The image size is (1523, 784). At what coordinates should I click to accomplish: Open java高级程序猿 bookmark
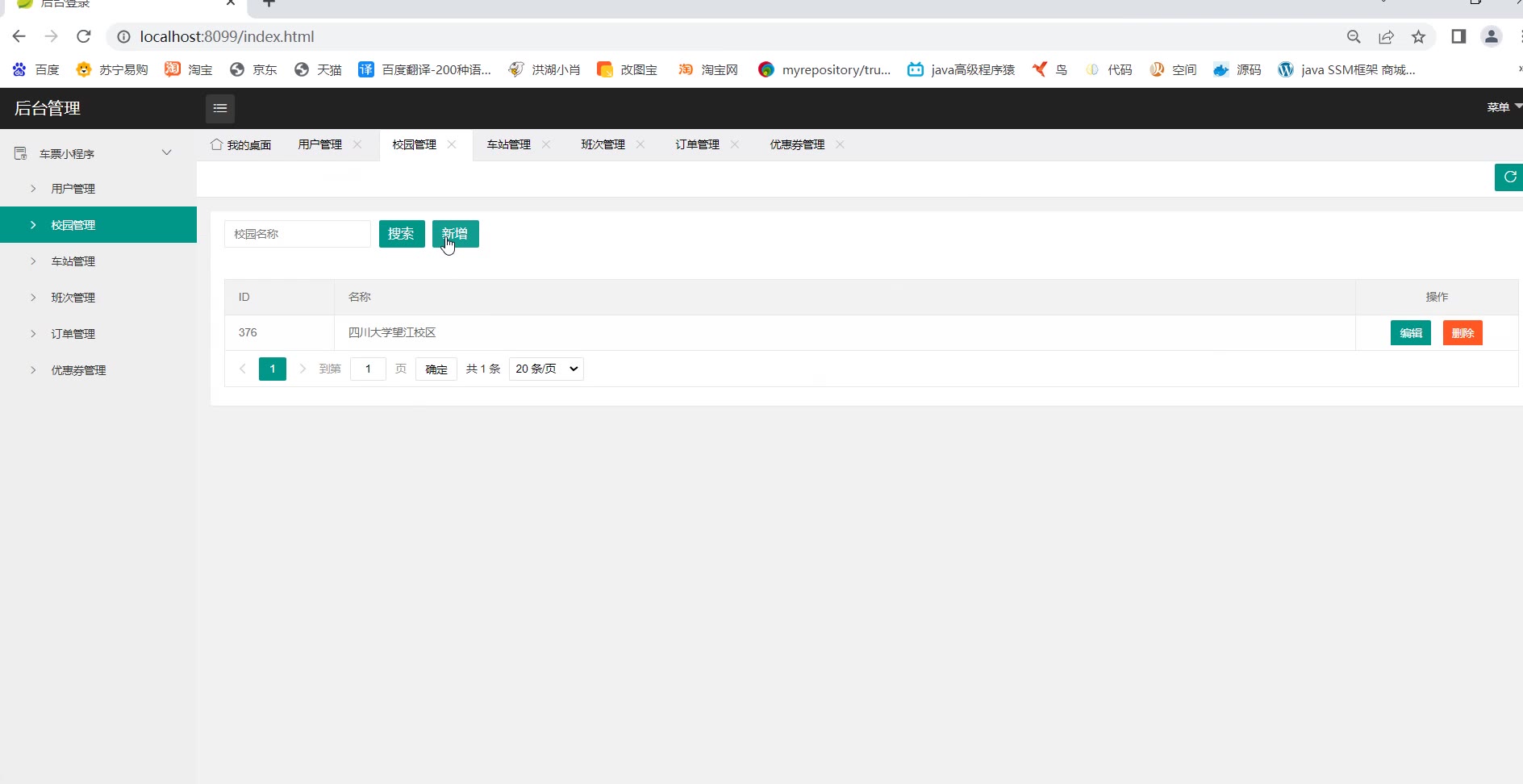click(x=961, y=70)
